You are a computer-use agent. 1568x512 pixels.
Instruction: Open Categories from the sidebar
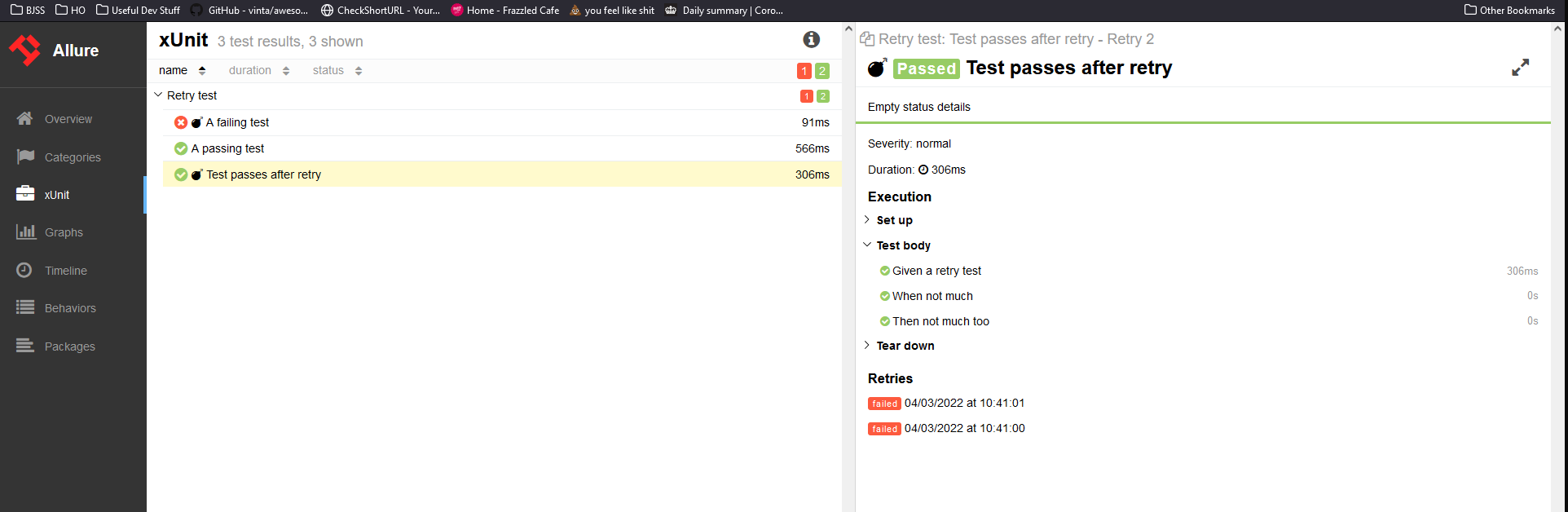tap(73, 157)
